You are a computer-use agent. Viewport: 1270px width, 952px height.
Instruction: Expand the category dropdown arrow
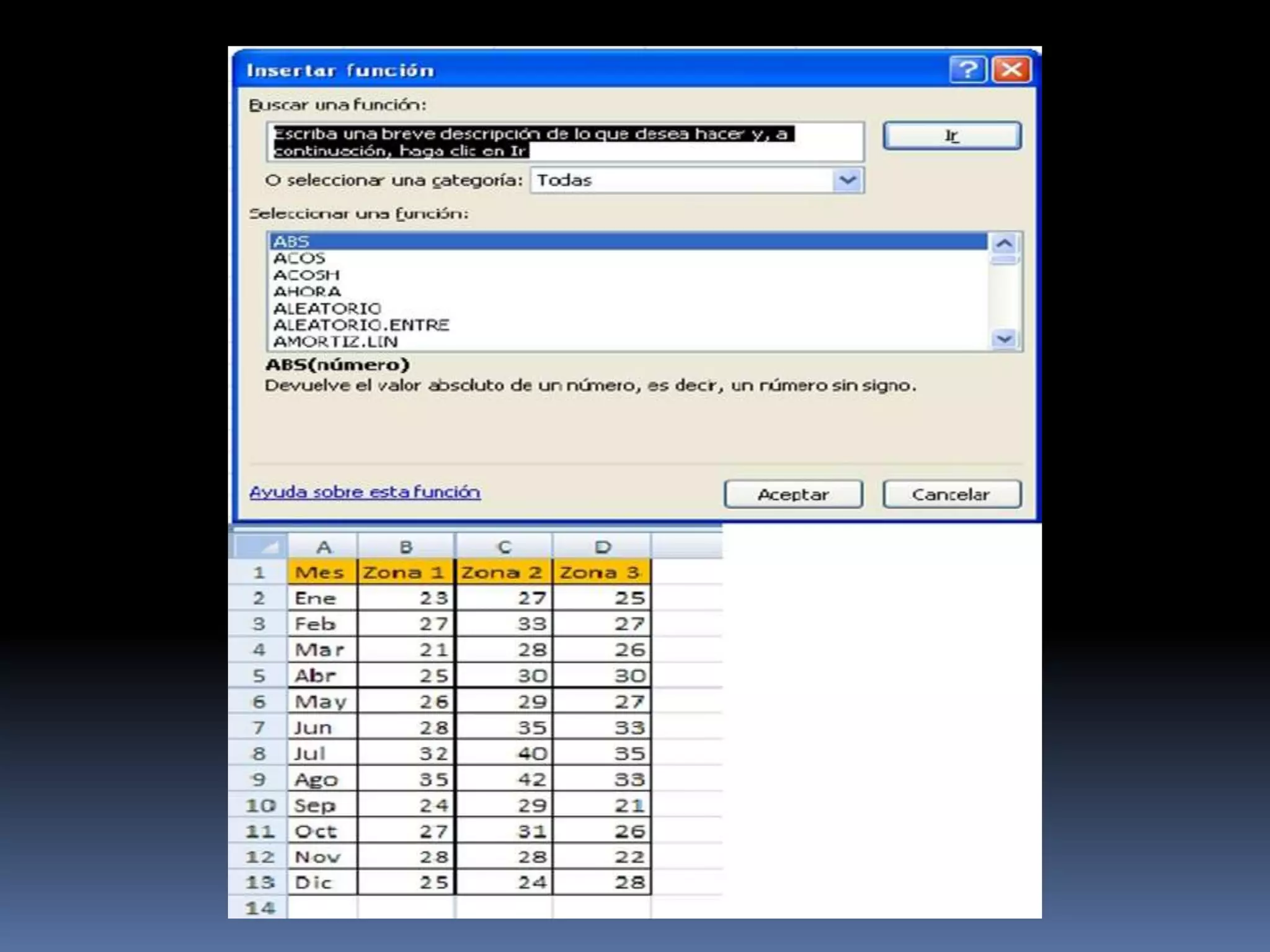point(848,180)
